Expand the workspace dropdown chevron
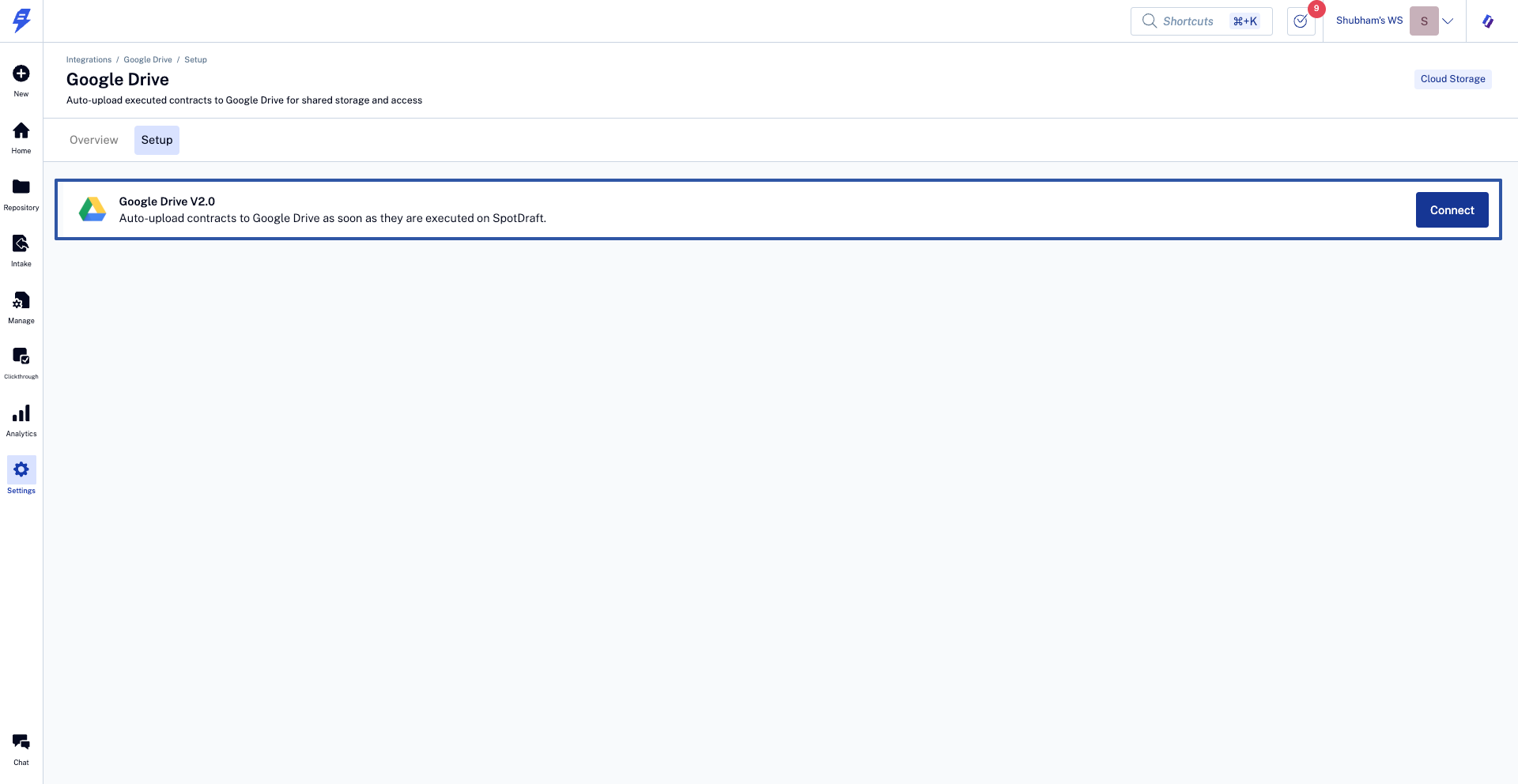 point(1448,21)
